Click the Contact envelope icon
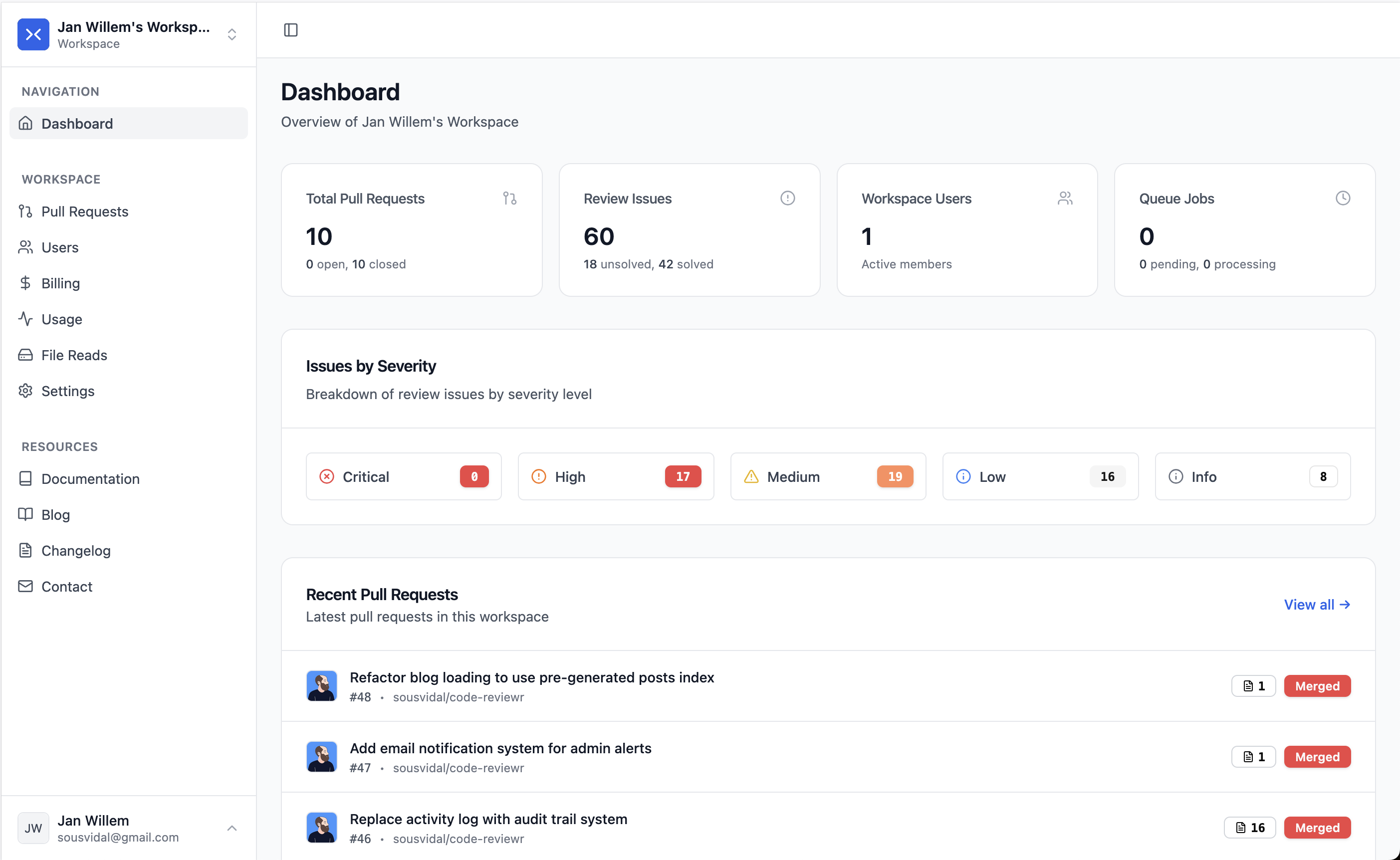 25,586
